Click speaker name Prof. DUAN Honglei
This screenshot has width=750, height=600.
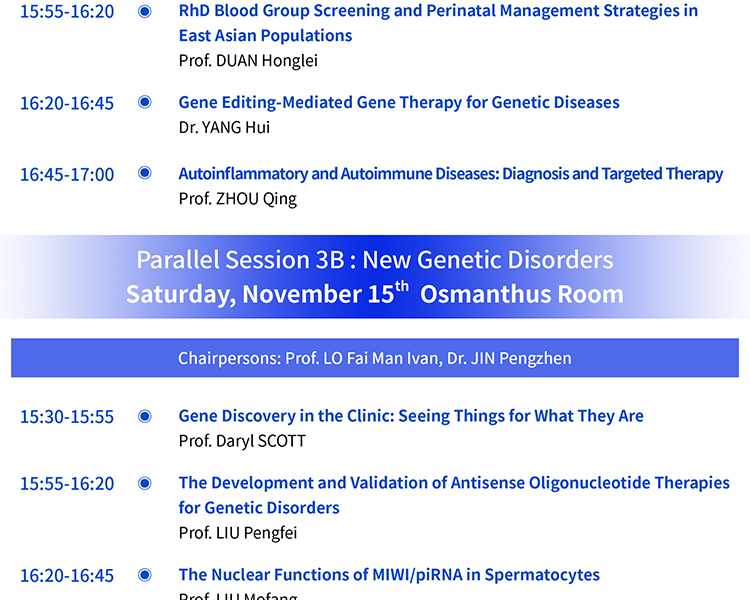coord(247,60)
